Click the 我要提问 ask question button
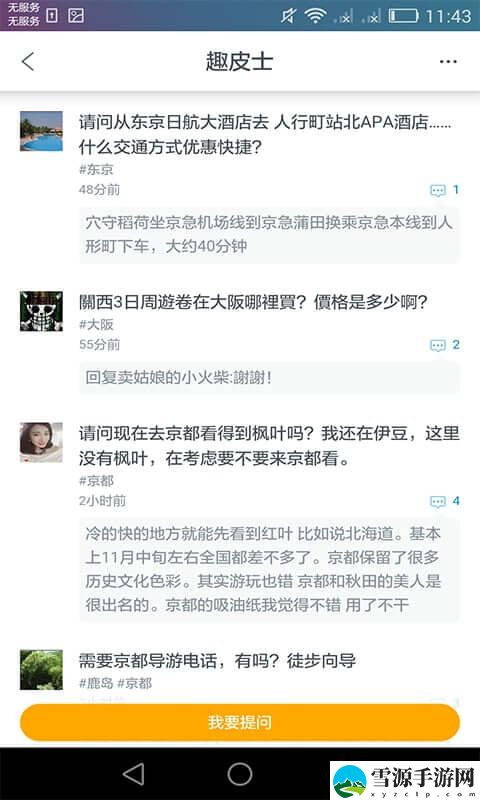 pyautogui.click(x=240, y=722)
